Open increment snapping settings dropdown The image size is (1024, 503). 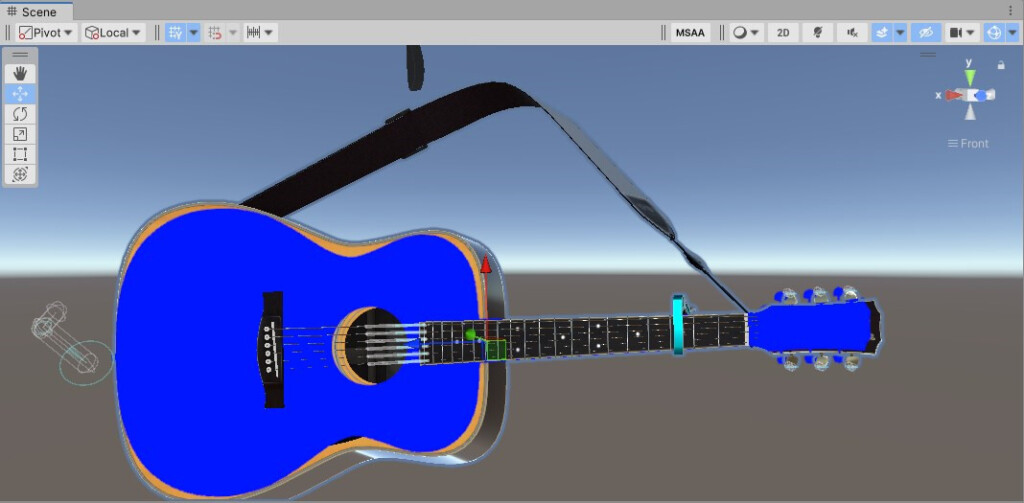pos(261,33)
